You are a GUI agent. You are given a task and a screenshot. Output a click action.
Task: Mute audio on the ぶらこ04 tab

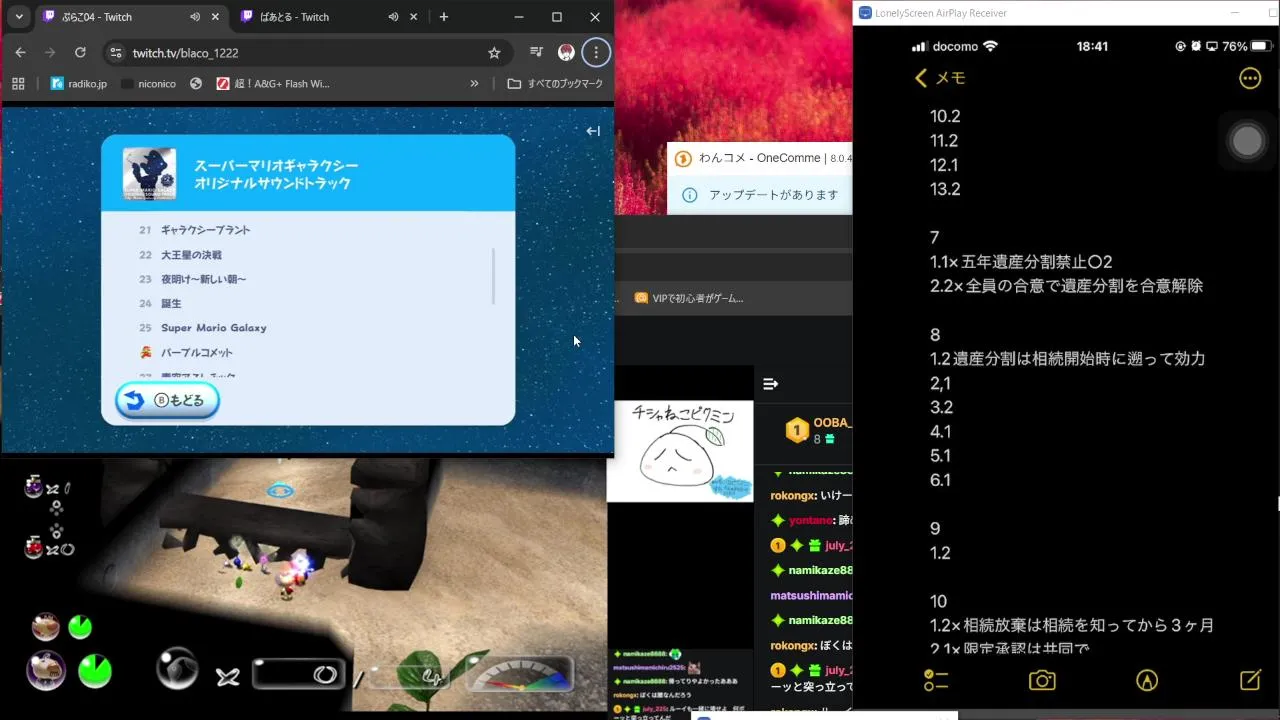point(195,17)
